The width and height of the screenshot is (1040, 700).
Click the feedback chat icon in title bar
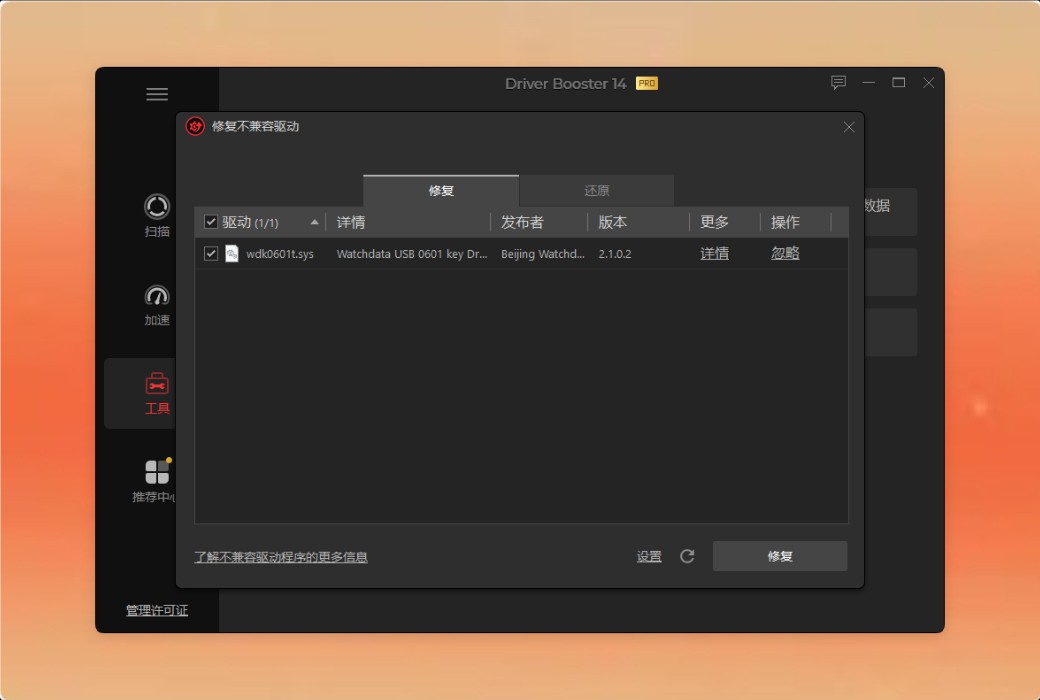838,83
